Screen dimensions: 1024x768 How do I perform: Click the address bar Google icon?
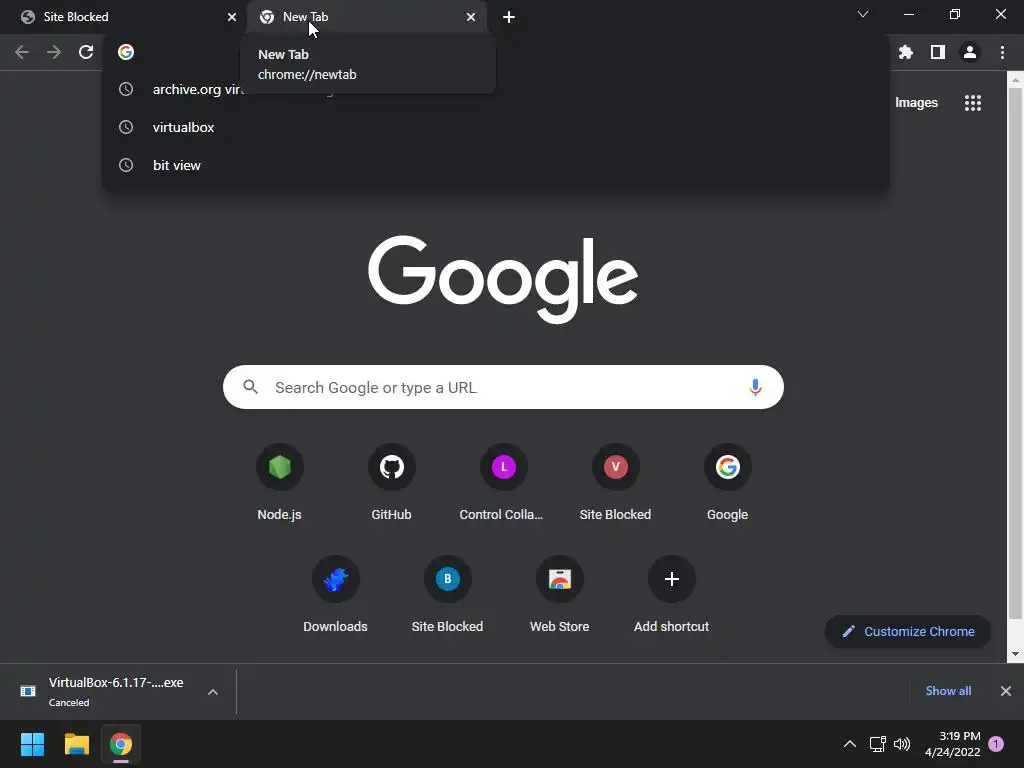[x=126, y=52]
